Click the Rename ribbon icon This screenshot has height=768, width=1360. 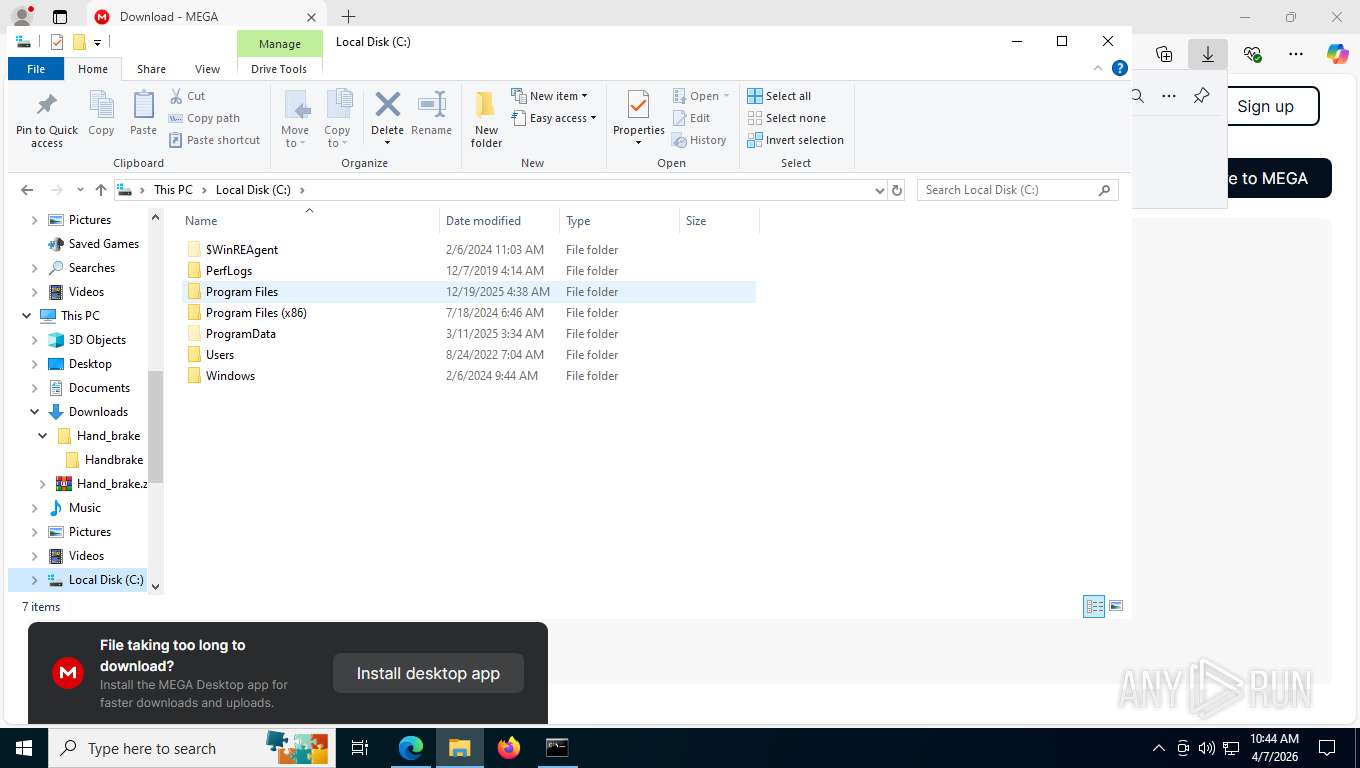pyautogui.click(x=431, y=113)
